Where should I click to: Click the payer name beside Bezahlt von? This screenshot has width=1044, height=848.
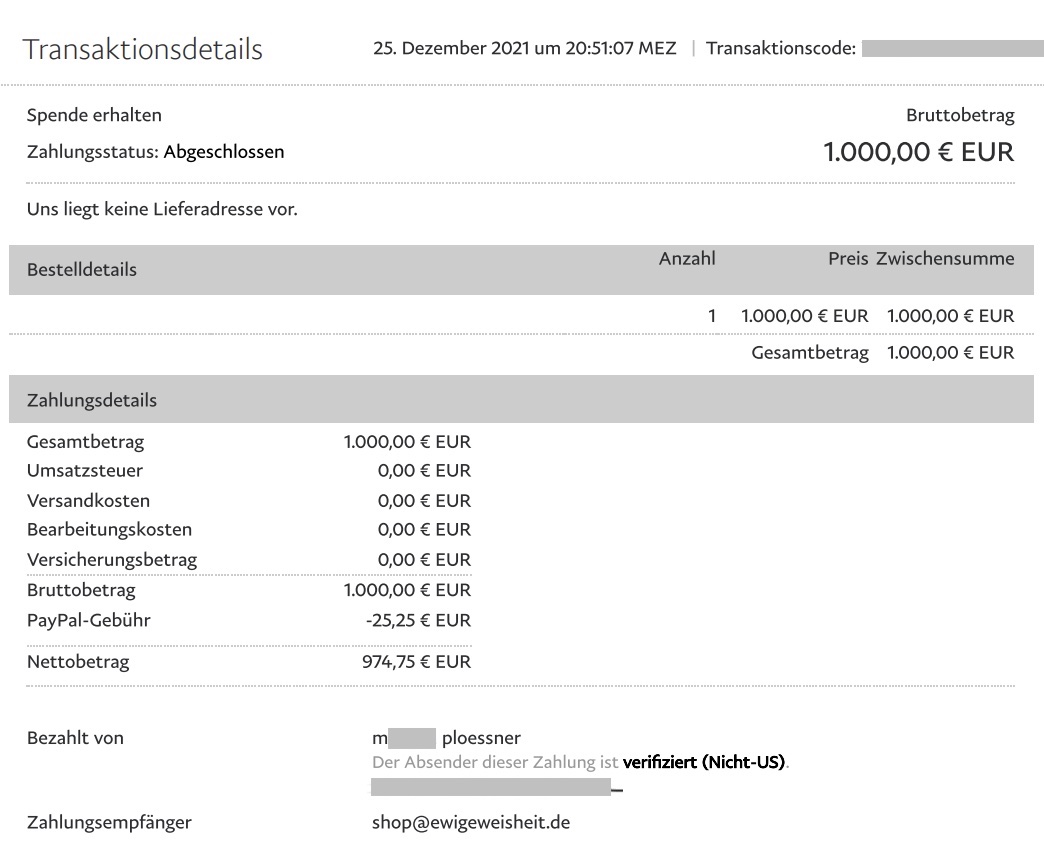pos(446,738)
